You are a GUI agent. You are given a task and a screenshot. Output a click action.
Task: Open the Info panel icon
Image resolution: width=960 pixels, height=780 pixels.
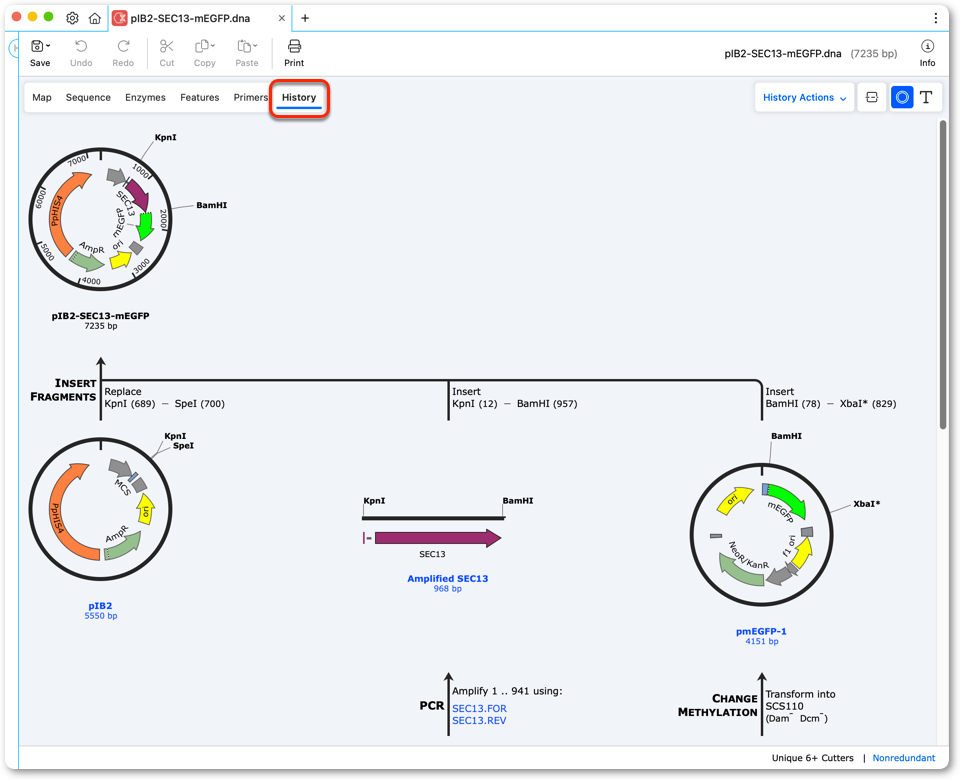pos(927,46)
